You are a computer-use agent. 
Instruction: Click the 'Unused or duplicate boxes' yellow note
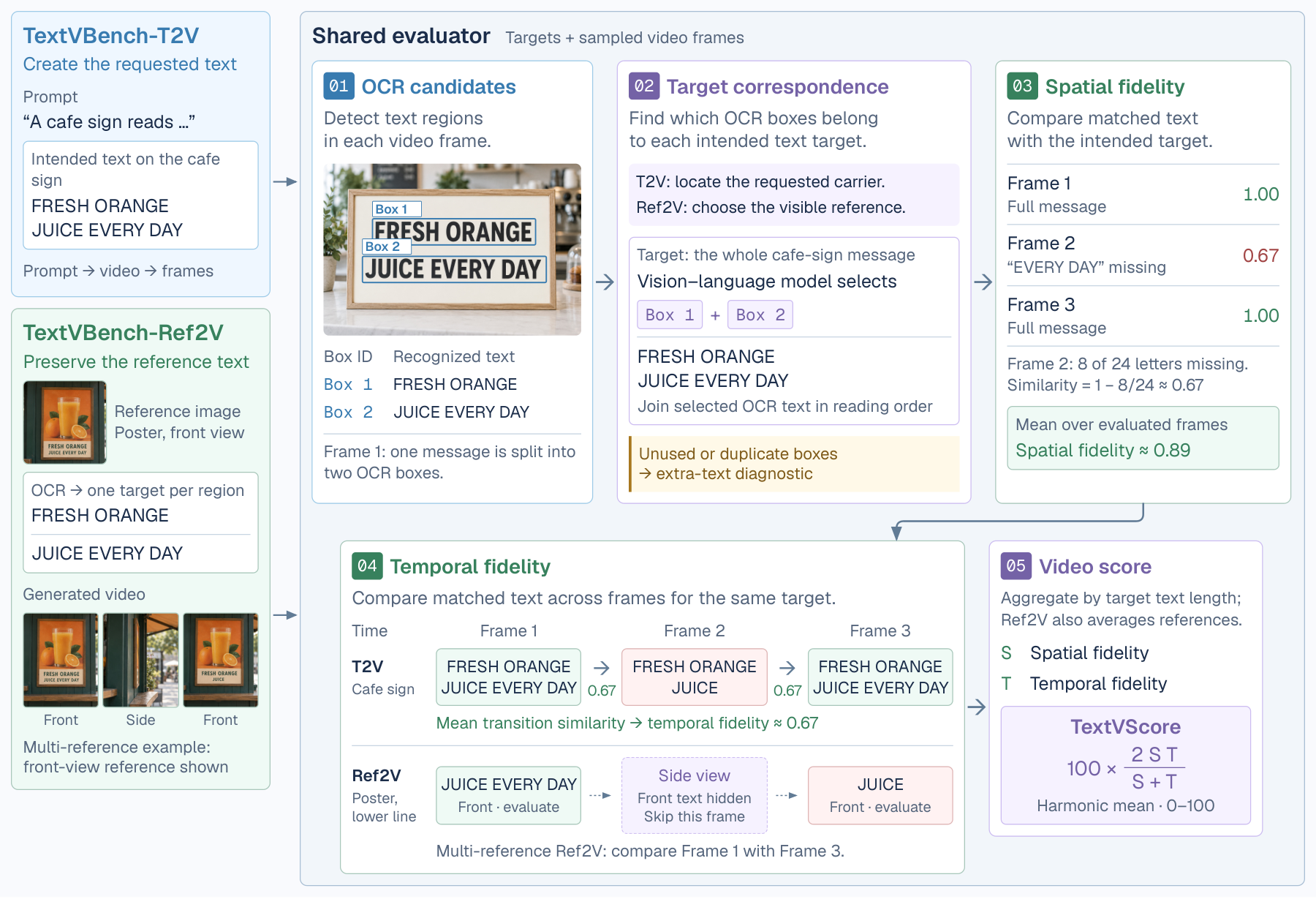(x=794, y=464)
